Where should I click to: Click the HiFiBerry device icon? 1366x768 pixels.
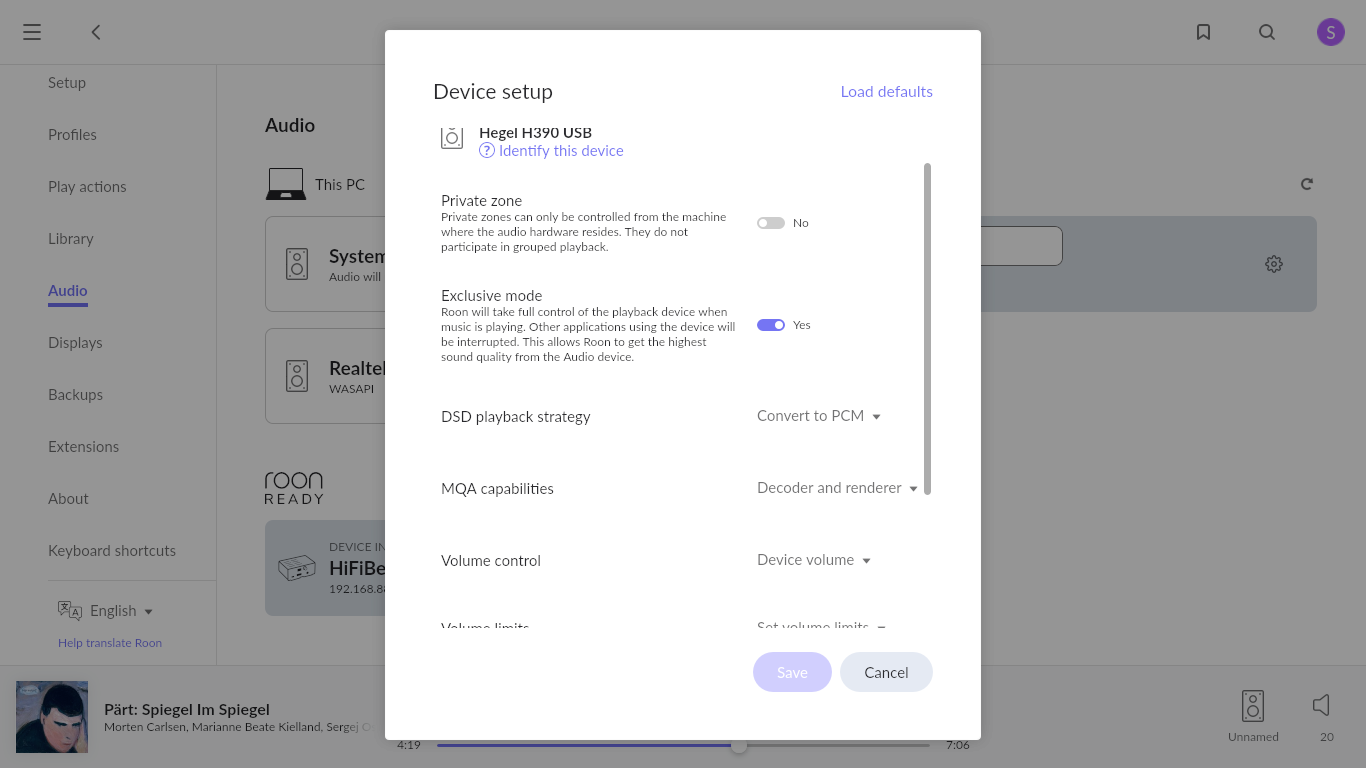point(297,568)
